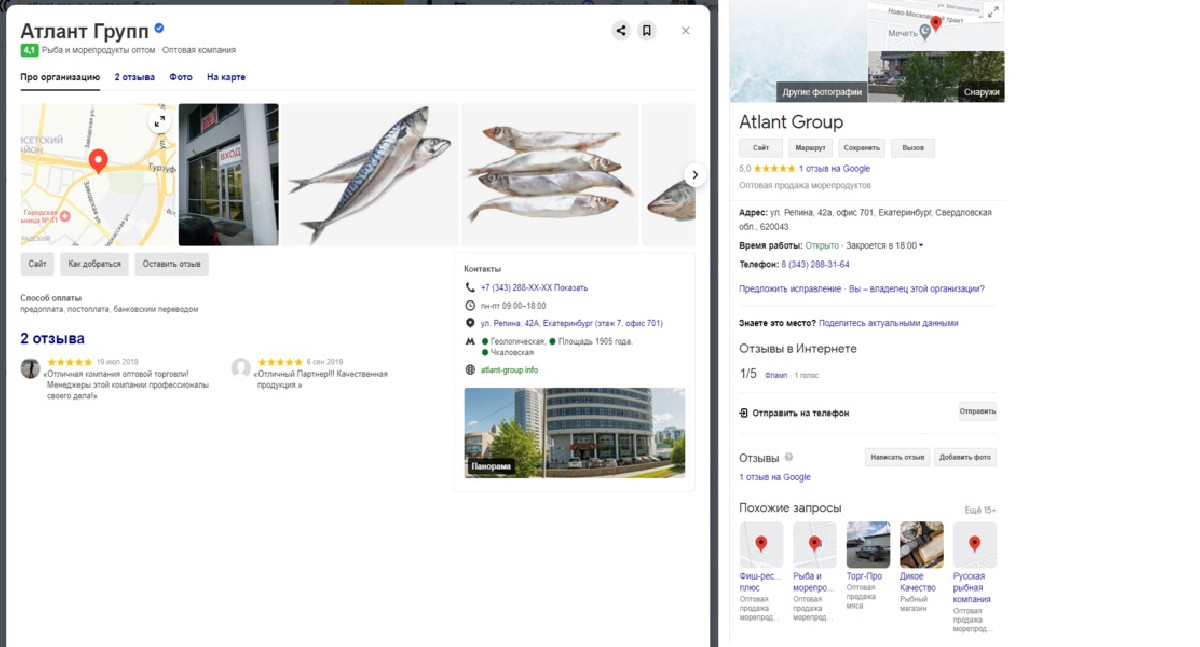The height and width of the screenshot is (647, 1200).
Task: Open the Дикое Качество similar place
Action: click(x=922, y=565)
